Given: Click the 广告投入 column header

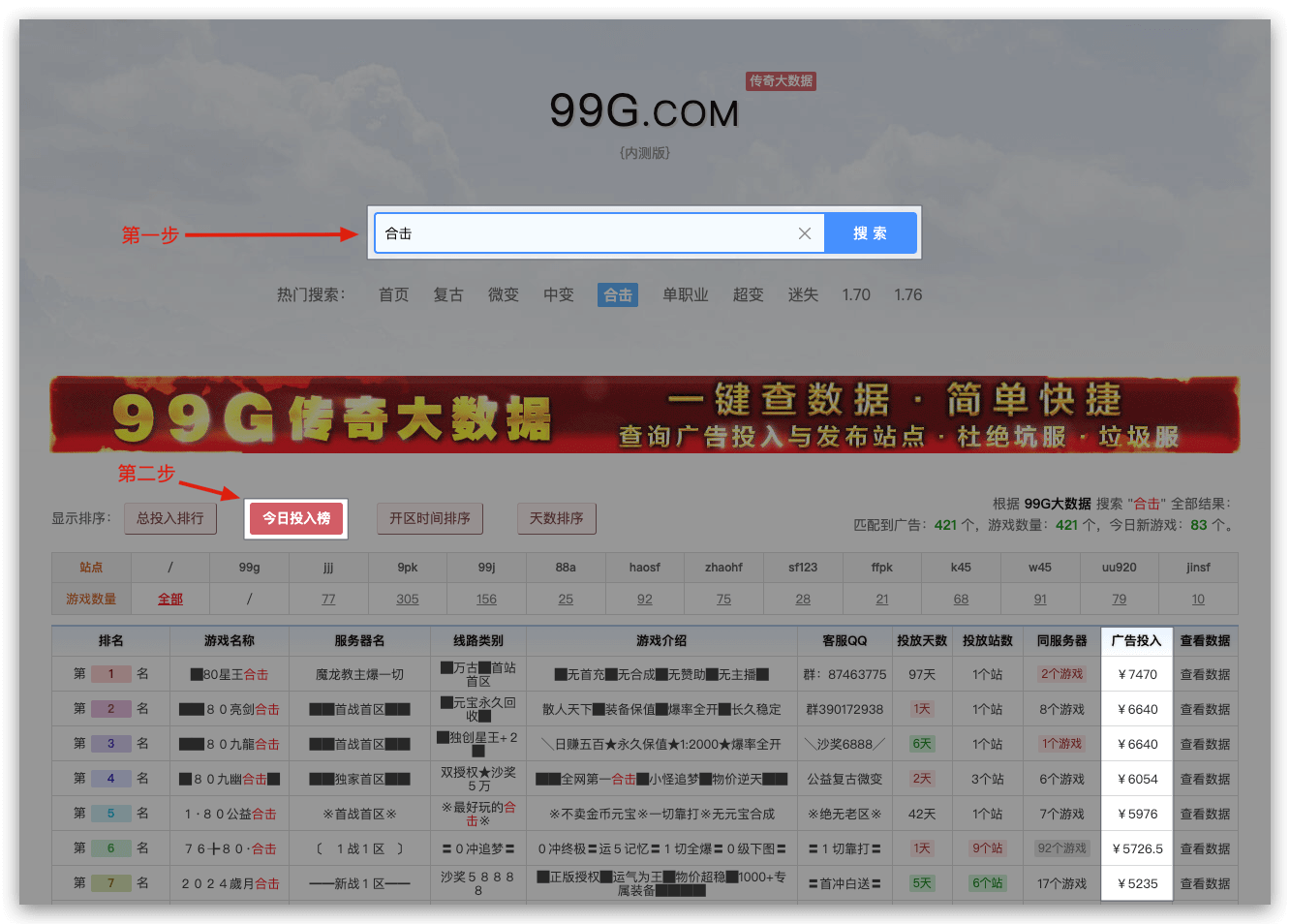Looking at the screenshot, I should click(x=1136, y=640).
